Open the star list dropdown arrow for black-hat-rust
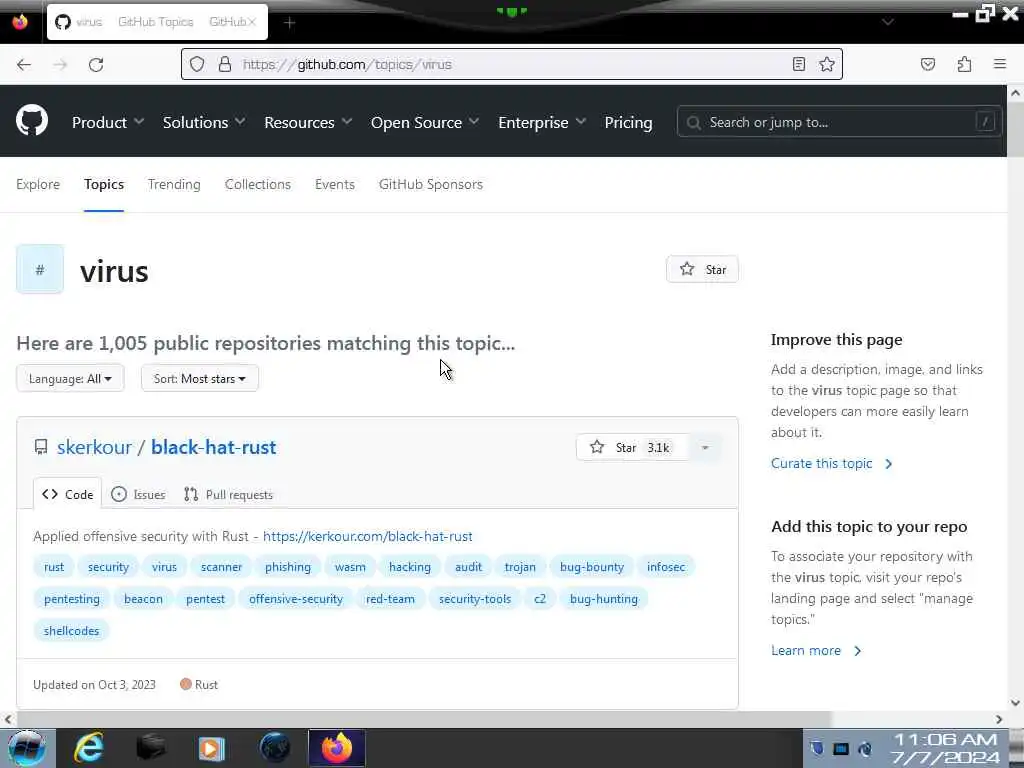Screen dimensions: 1024x768 pyautogui.click(x=705, y=447)
